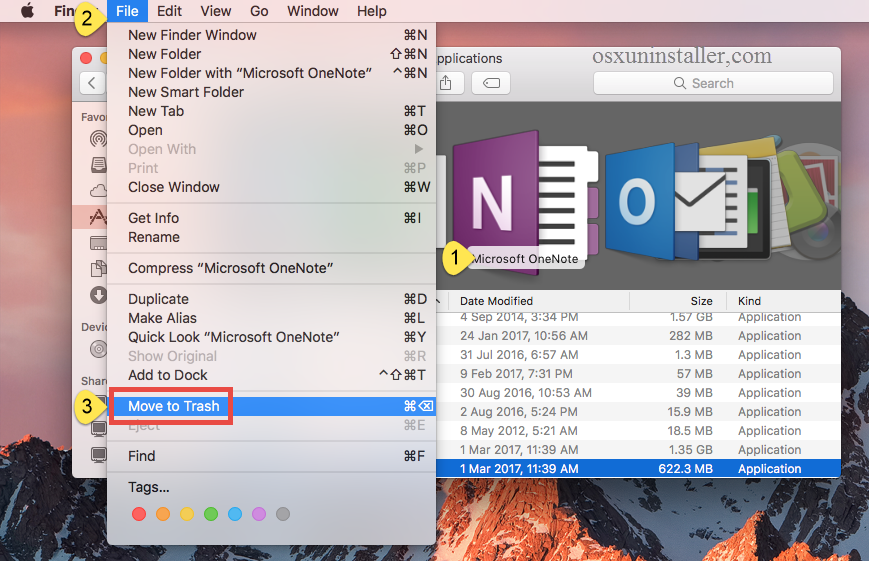
Task: Choose Duplicate
Action: pyautogui.click(x=272, y=299)
